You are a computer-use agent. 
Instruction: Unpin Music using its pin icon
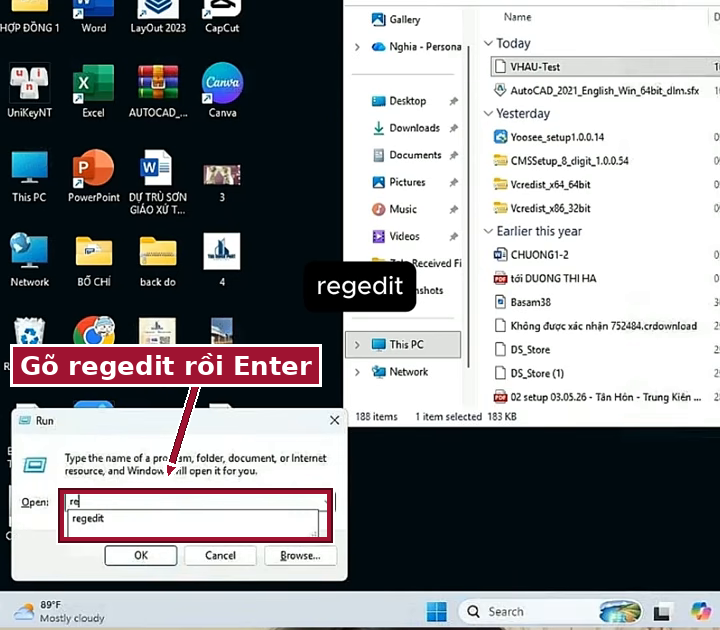click(454, 209)
